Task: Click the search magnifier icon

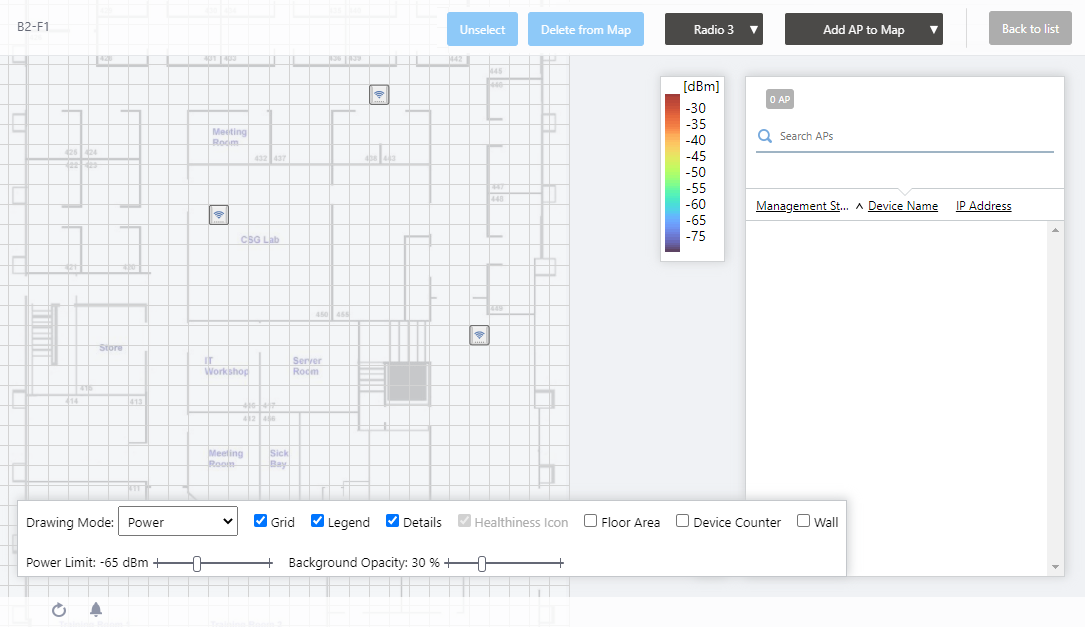Action: 765,136
